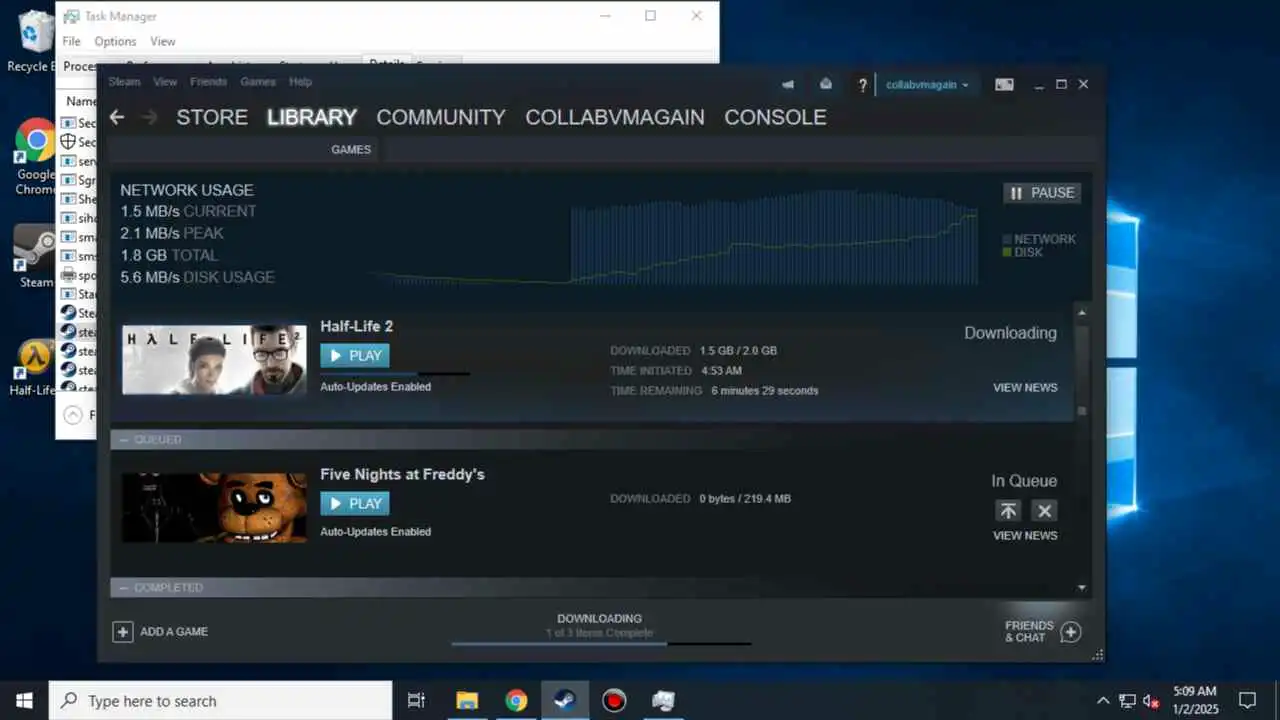Image resolution: width=1280 pixels, height=720 pixels.
Task: Open the Friends menu in Steam
Action: [208, 82]
